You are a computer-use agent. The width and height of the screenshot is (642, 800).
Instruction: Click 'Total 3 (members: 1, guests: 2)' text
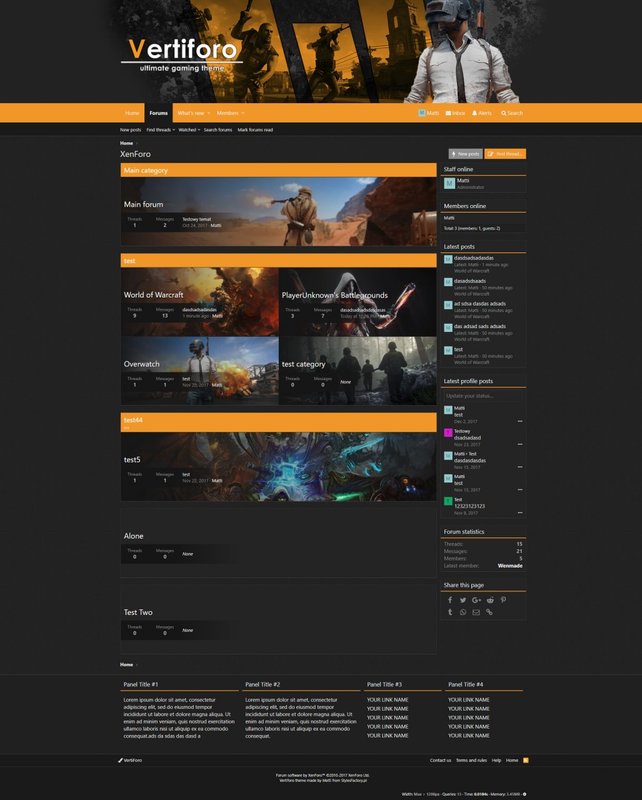point(472,228)
